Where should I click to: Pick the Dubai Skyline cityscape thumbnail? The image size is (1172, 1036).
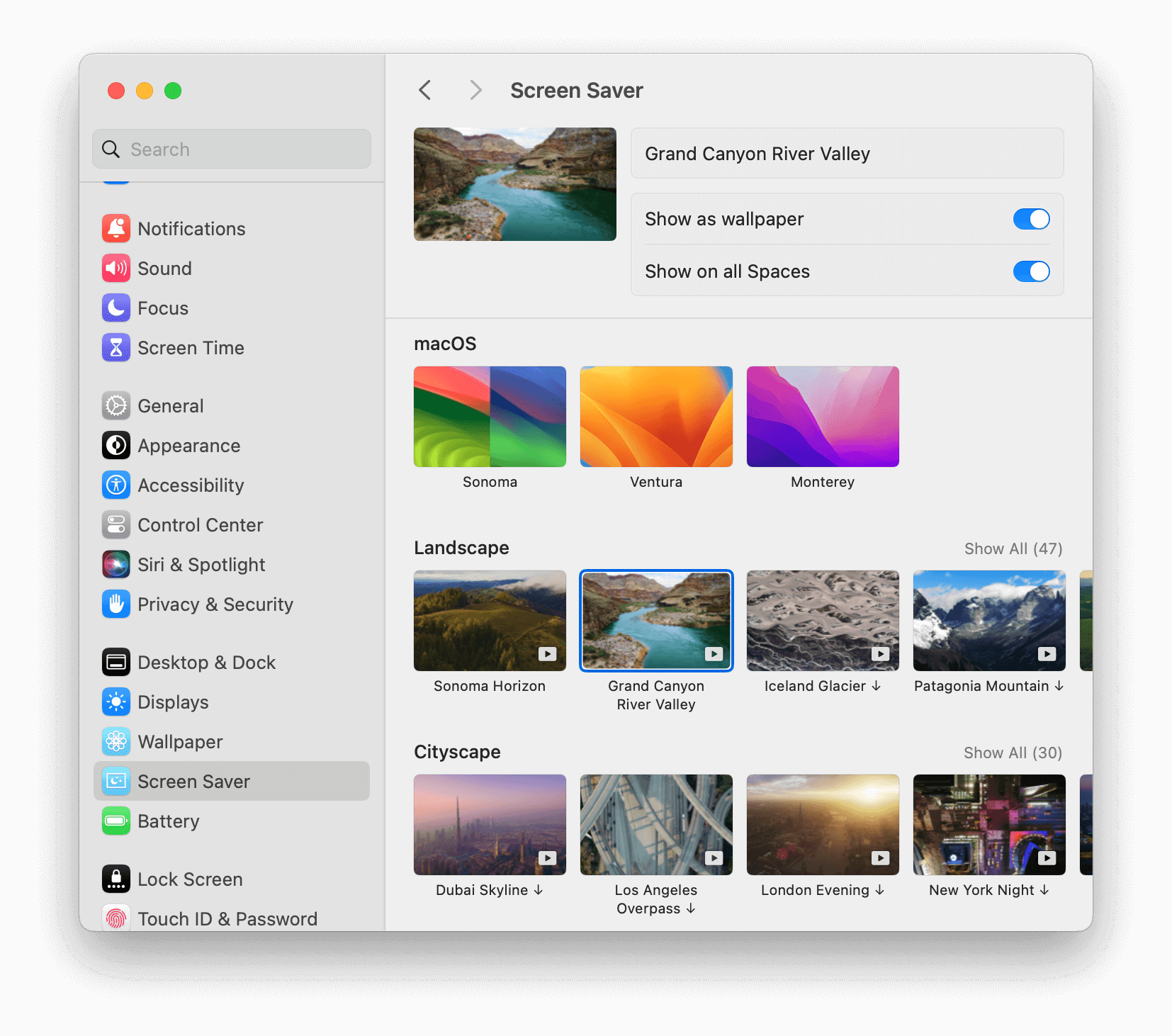pos(490,825)
